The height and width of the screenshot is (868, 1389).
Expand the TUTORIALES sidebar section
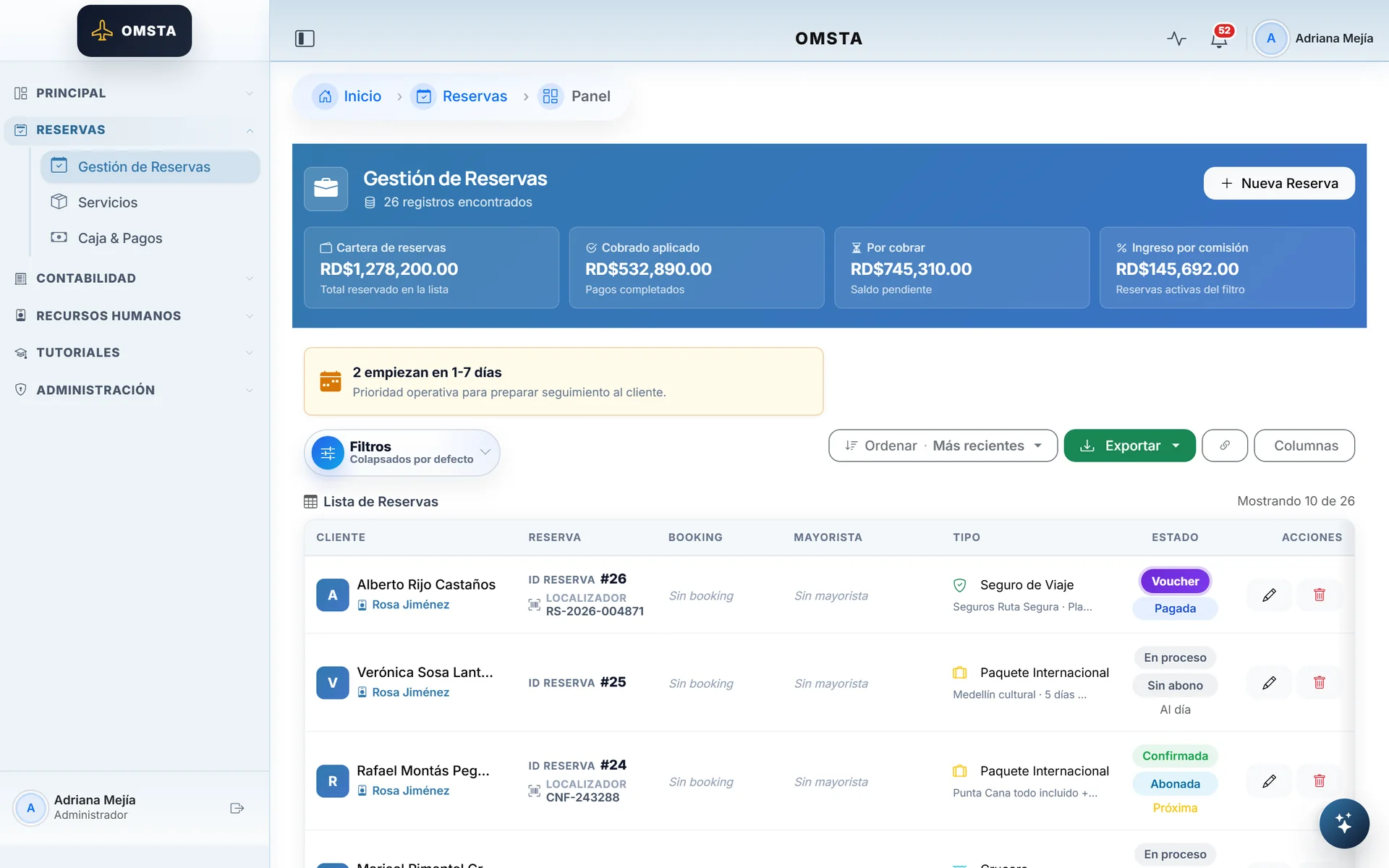[x=135, y=353]
